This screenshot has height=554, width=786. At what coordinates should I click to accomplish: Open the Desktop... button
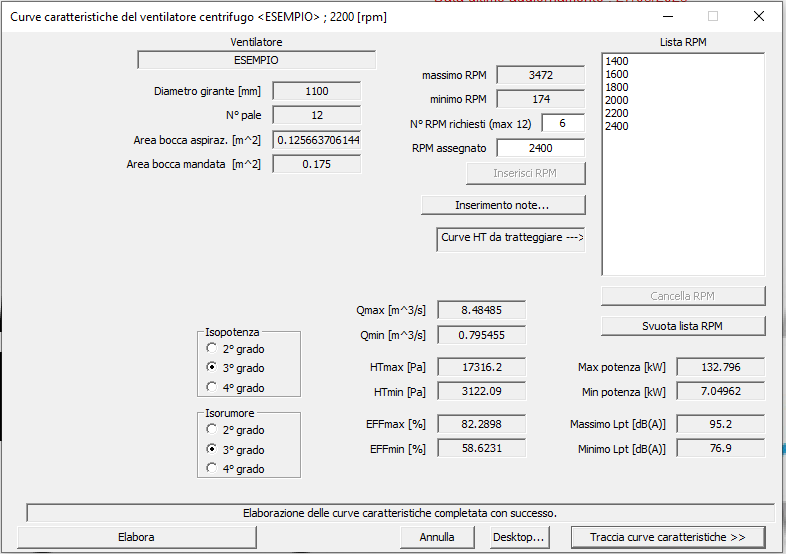[519, 537]
